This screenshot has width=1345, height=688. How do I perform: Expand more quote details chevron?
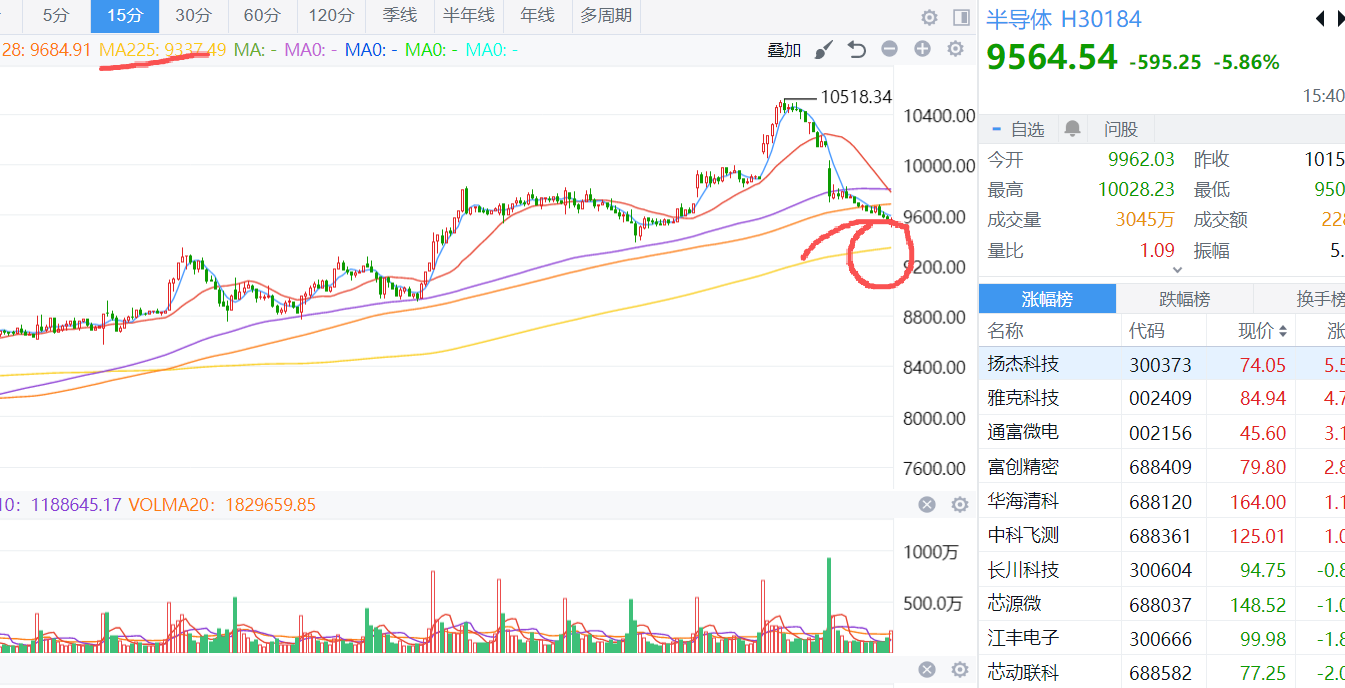click(1177, 269)
